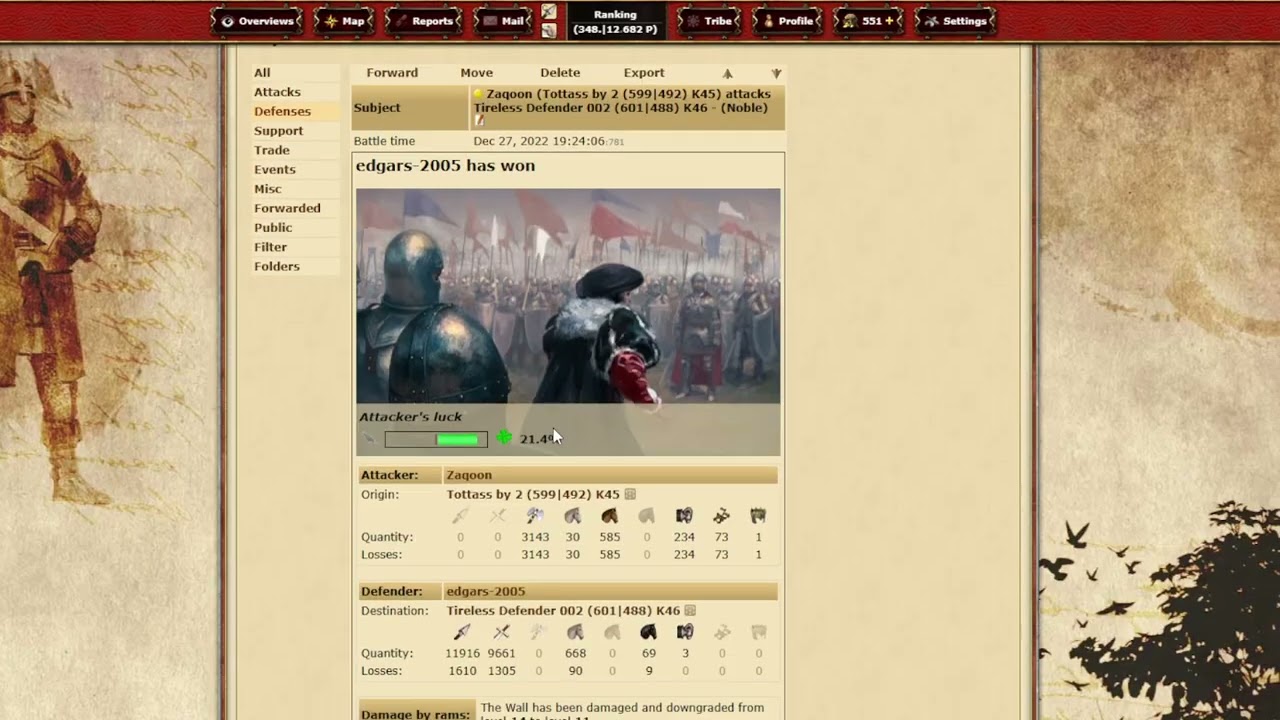Image resolution: width=1280 pixels, height=720 pixels.
Task: Open destination village Tireless Defender 002
Action: coord(563,611)
